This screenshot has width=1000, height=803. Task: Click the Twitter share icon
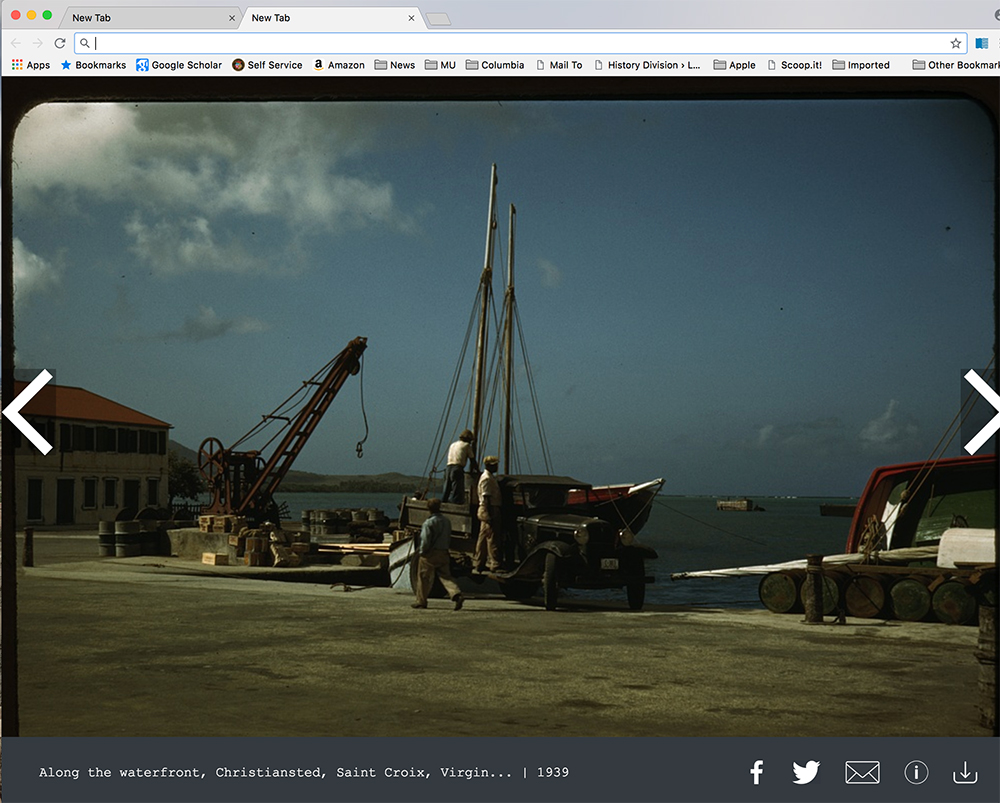806,772
